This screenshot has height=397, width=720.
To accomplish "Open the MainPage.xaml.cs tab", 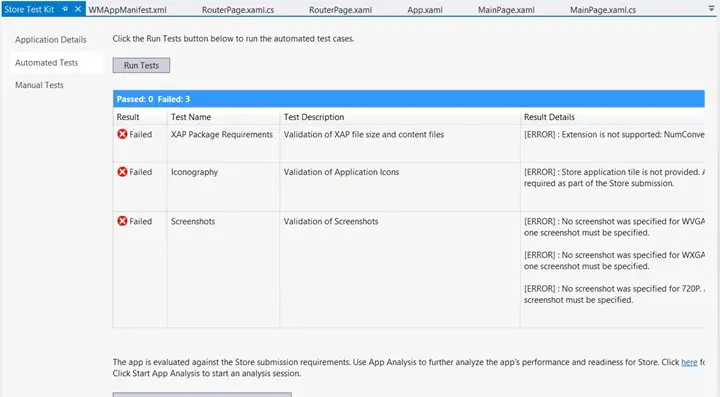I will tap(603, 10).
